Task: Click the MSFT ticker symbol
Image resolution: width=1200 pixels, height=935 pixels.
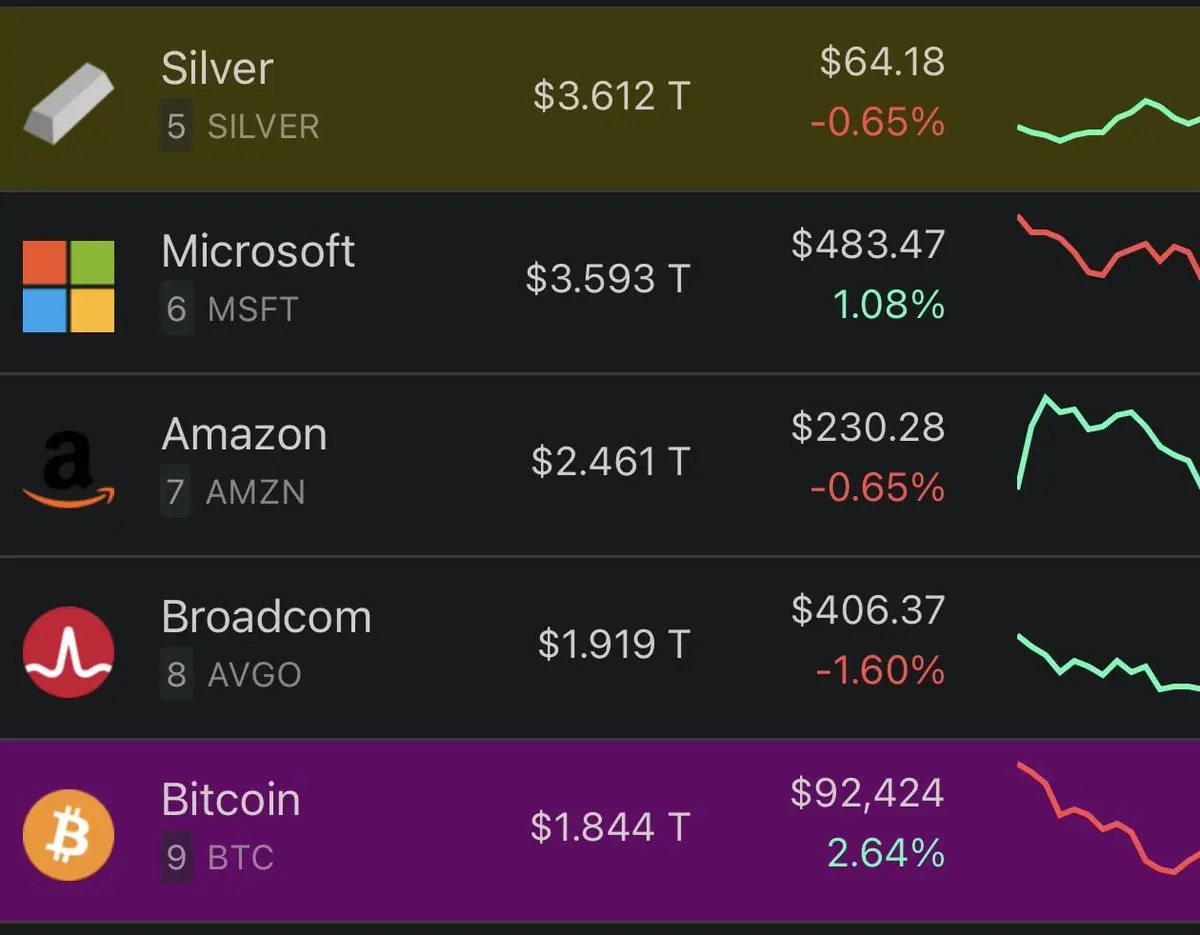Action: pos(252,309)
